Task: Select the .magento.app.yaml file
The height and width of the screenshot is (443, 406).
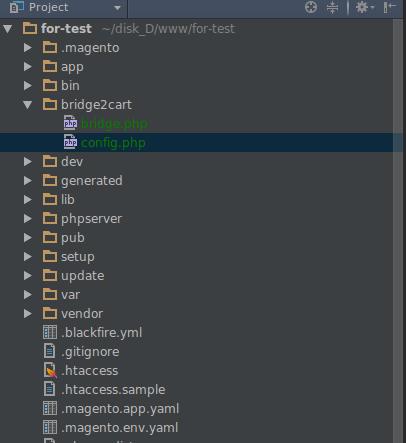Action: pyautogui.click(x=120, y=408)
